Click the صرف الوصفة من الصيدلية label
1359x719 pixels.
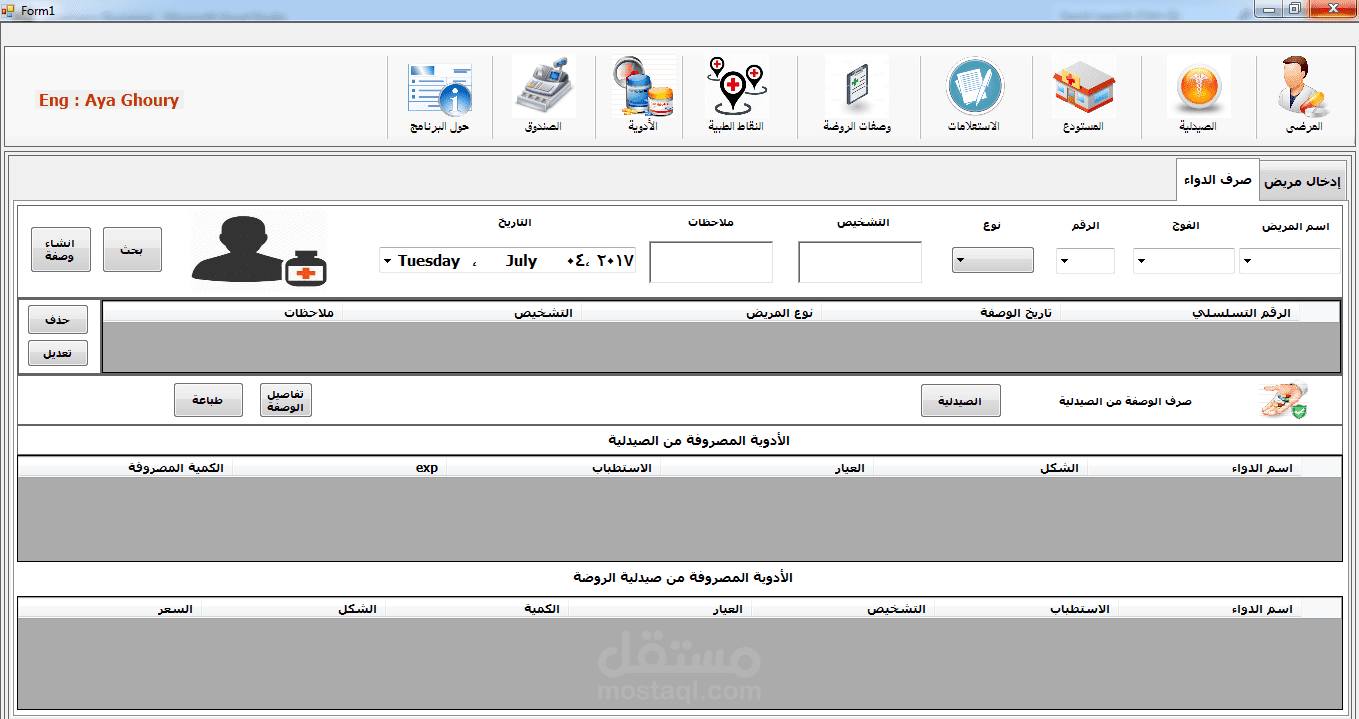[1125, 401]
